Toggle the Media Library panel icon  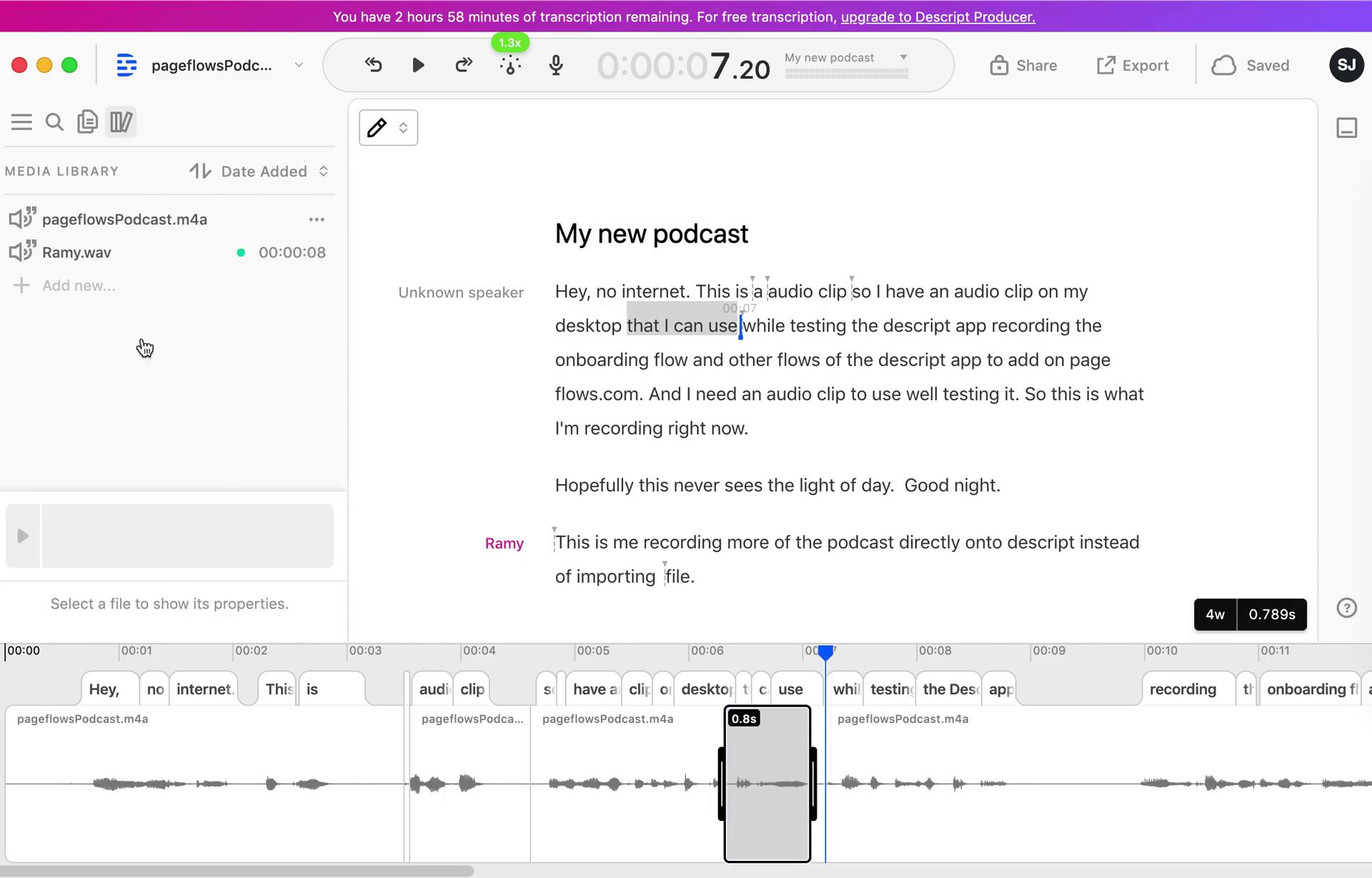point(121,122)
